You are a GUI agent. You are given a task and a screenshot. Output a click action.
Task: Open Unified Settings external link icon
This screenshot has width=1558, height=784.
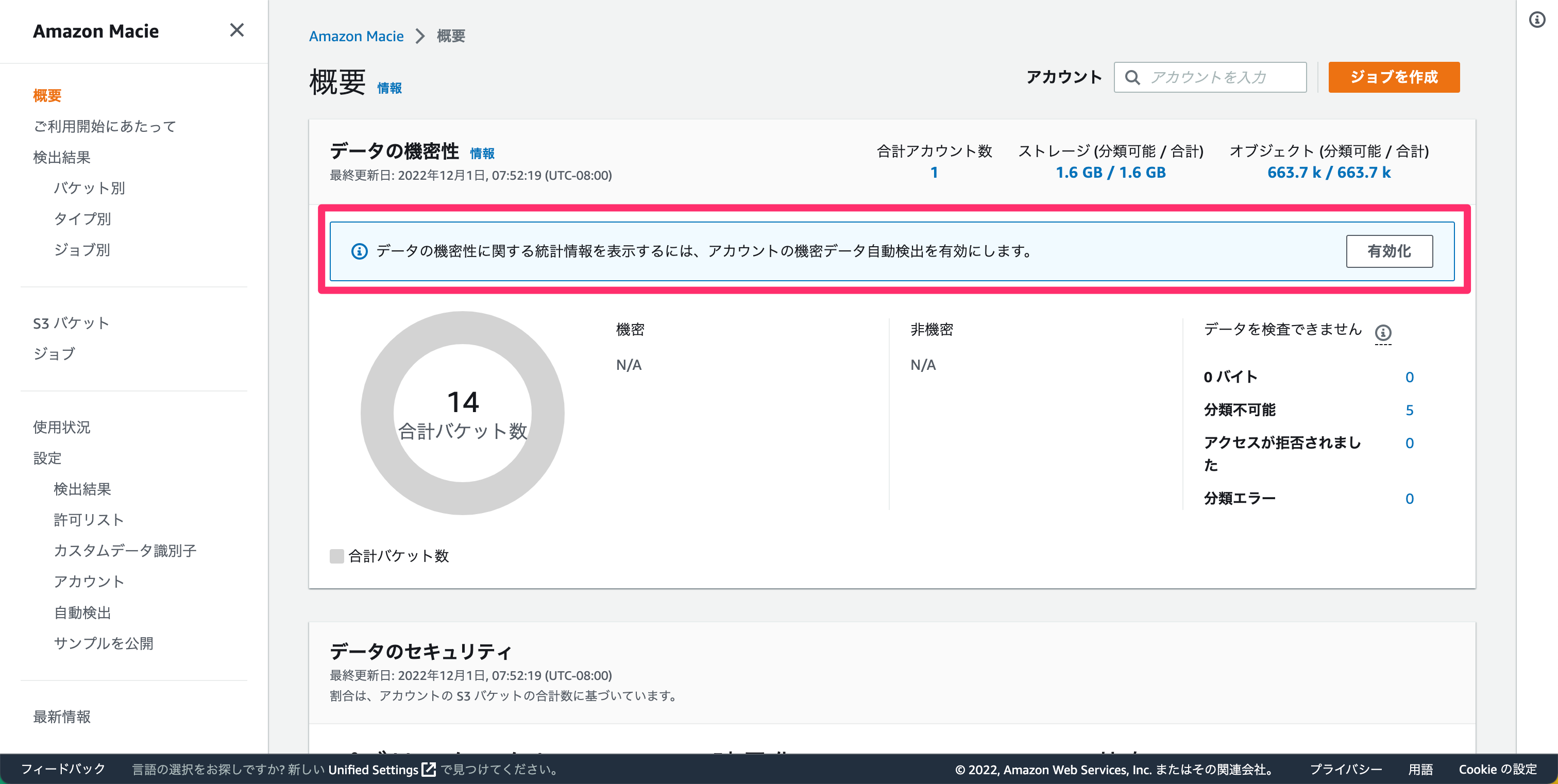click(429, 769)
